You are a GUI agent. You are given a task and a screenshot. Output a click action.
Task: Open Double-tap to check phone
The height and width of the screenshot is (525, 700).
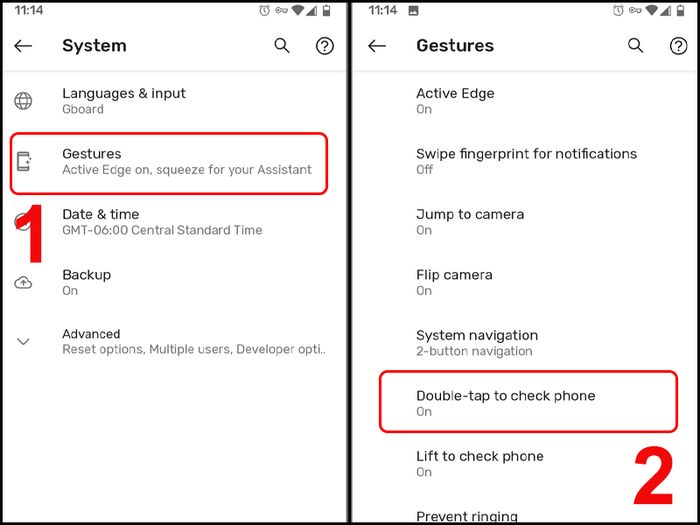tap(529, 402)
